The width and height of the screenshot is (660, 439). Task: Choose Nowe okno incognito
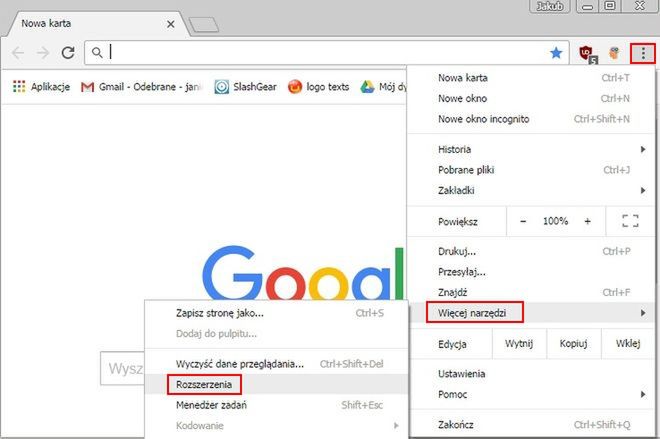[531, 119]
